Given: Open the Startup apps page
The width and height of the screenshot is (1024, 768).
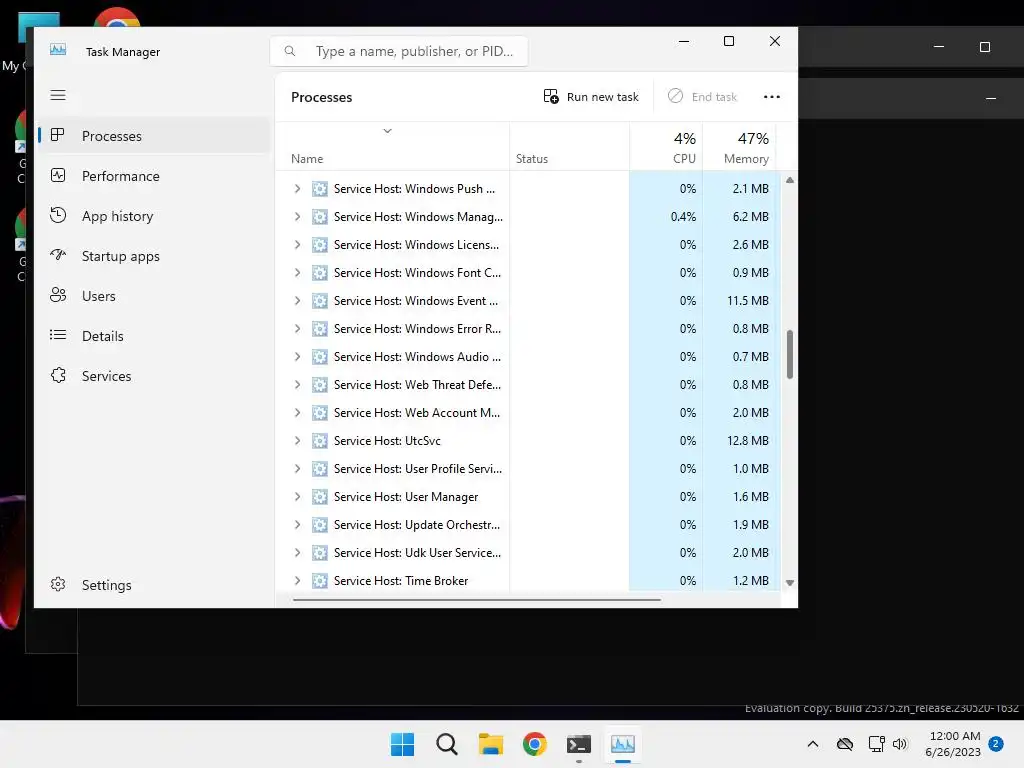Looking at the screenshot, I should tap(155, 256).
